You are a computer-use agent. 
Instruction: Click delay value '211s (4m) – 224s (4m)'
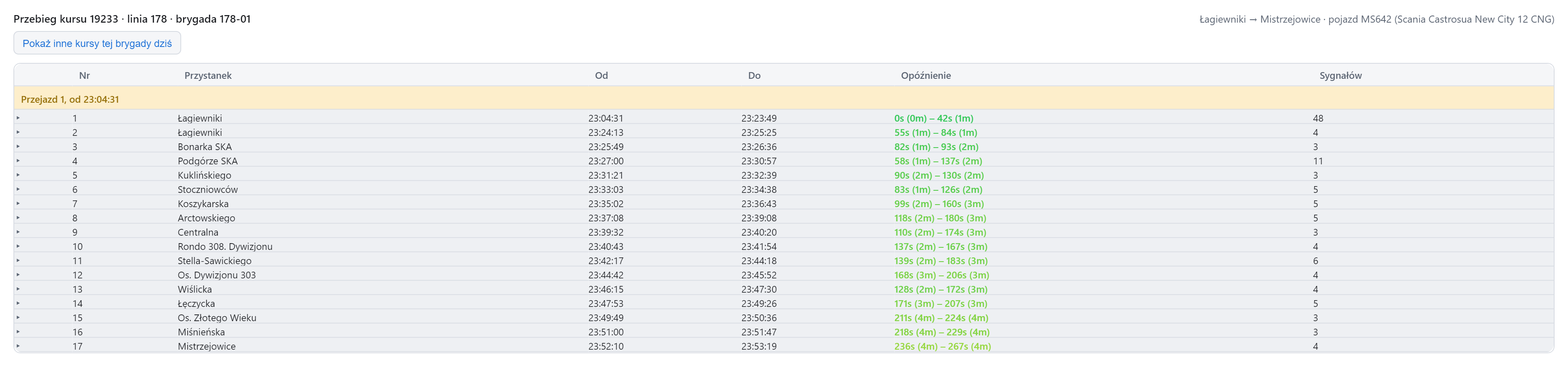[941, 317]
